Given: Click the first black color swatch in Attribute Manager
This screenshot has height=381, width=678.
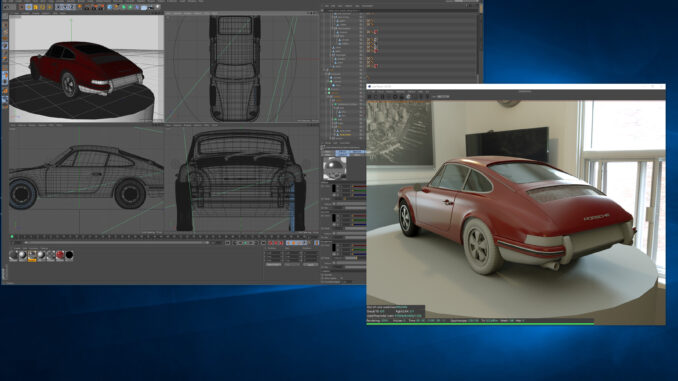Looking at the screenshot, I should click(334, 189).
